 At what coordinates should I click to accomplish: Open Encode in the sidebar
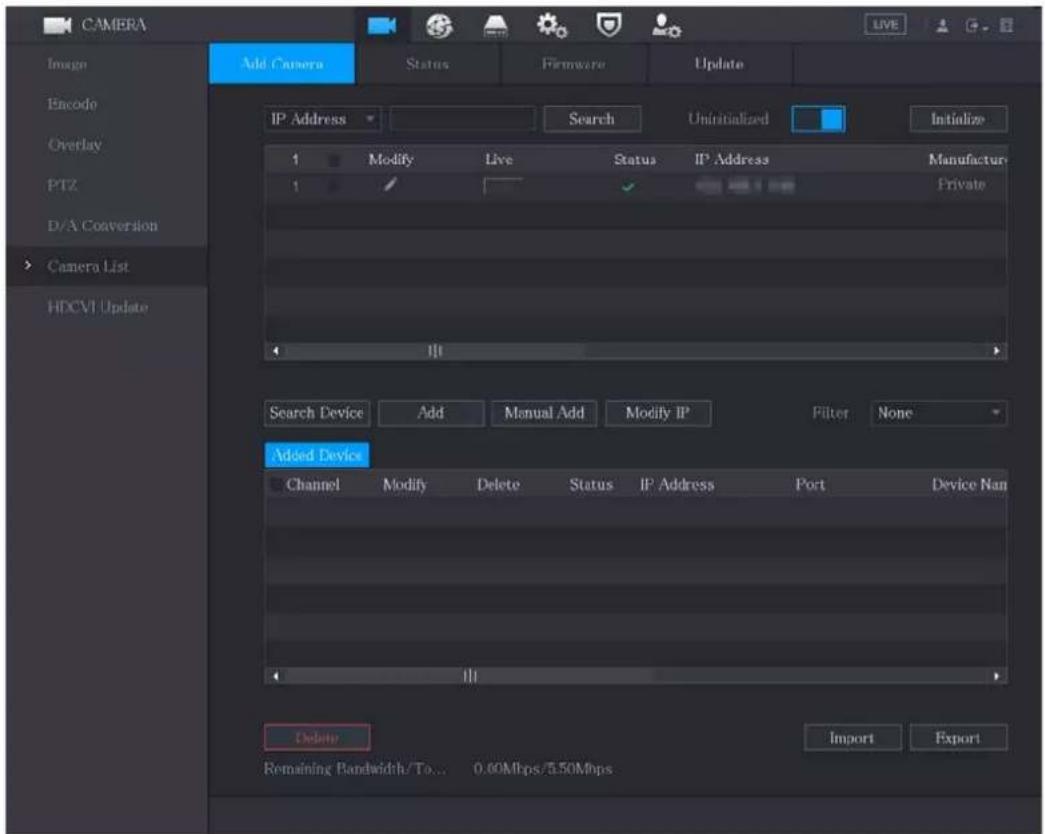click(x=73, y=104)
